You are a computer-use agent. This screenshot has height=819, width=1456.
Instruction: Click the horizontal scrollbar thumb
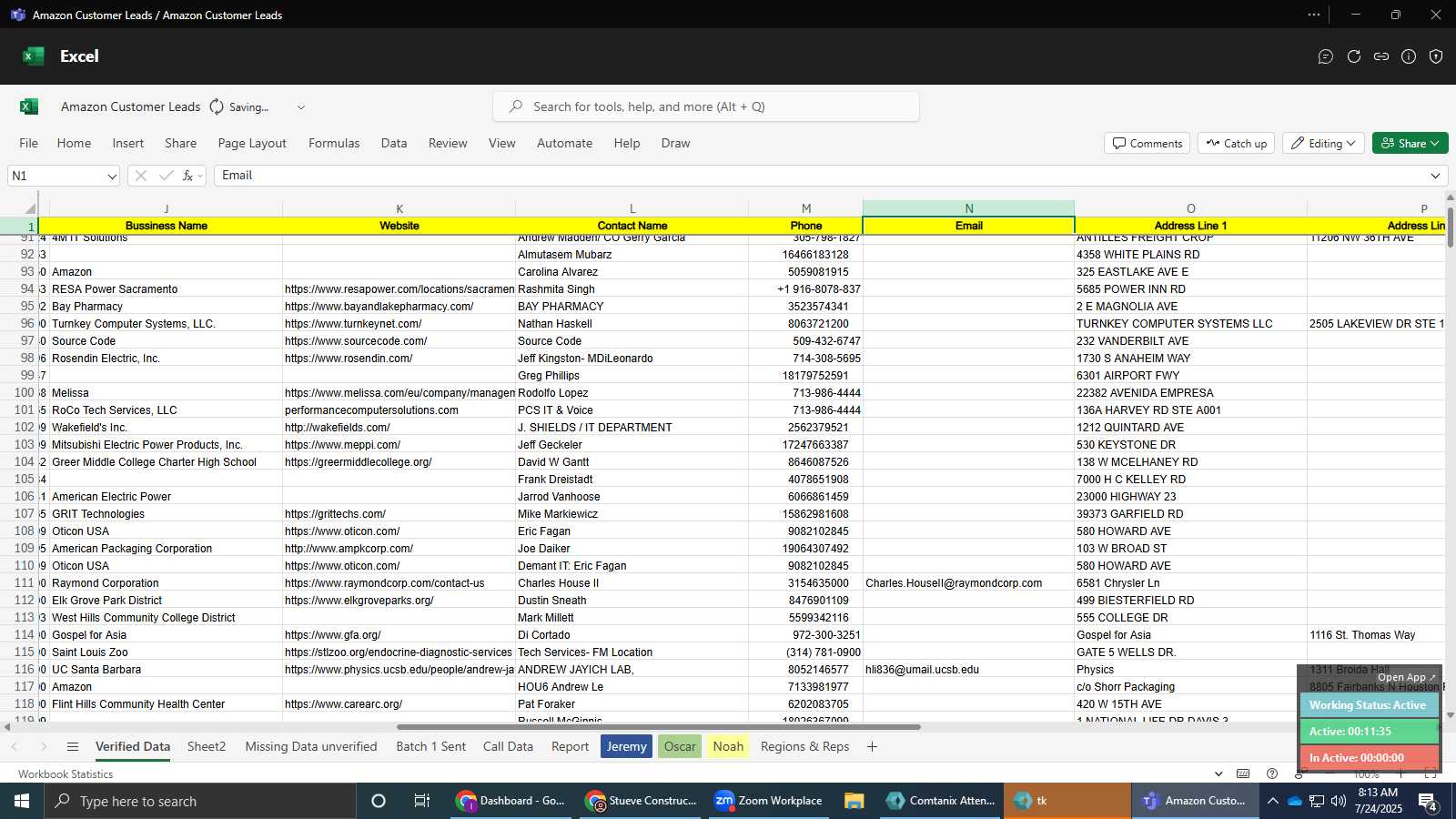coord(659,727)
